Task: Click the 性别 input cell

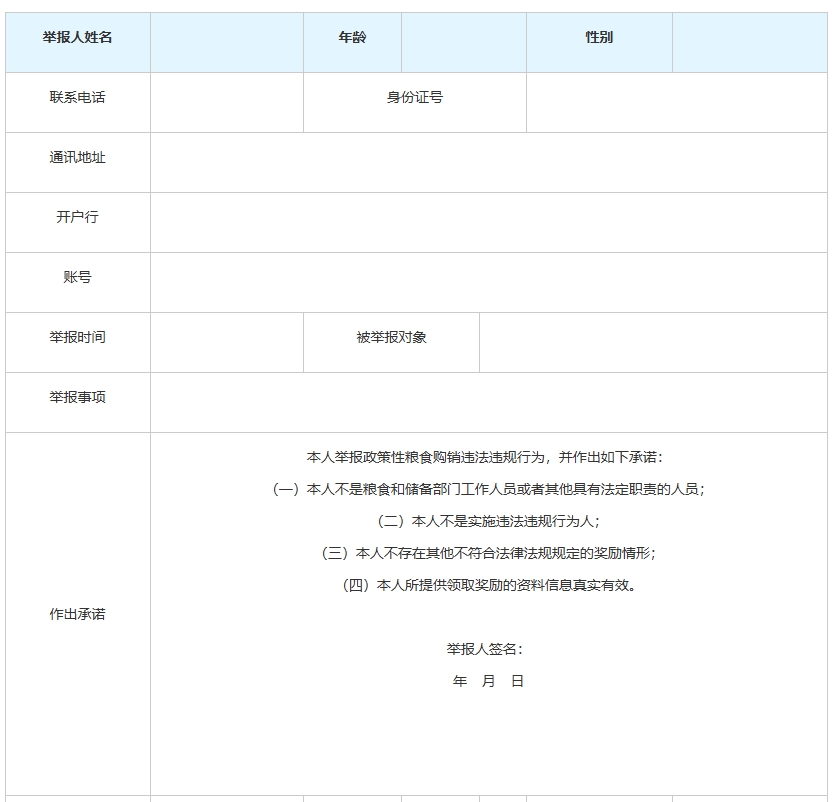Action: point(750,42)
